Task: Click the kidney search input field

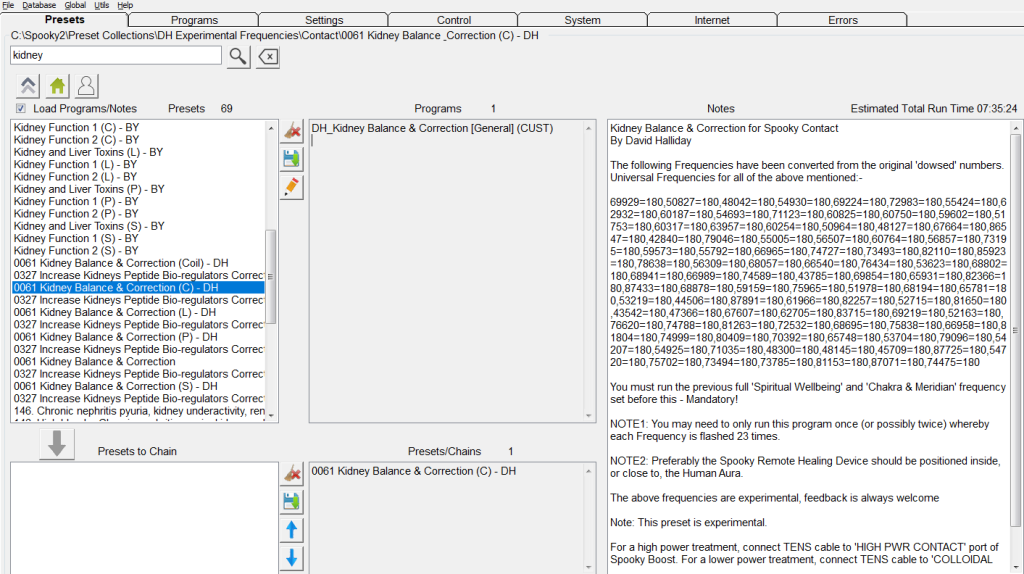Action: click(x=115, y=56)
